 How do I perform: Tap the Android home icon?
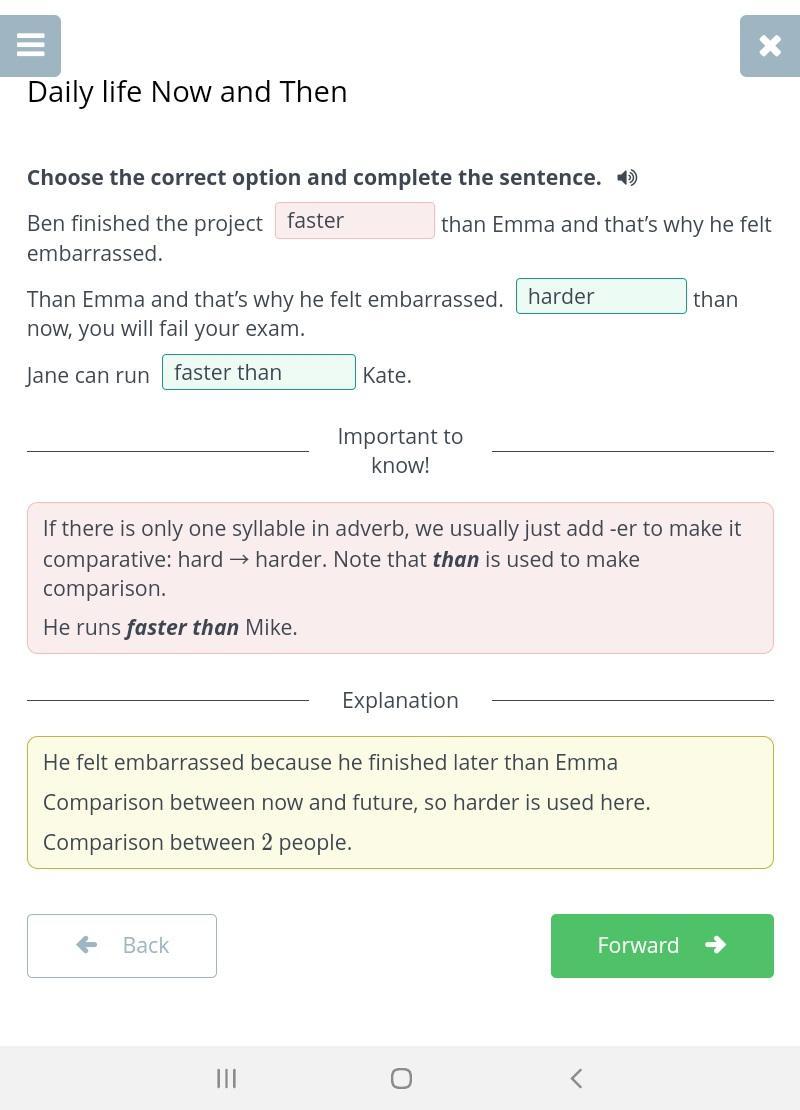[x=401, y=1078]
